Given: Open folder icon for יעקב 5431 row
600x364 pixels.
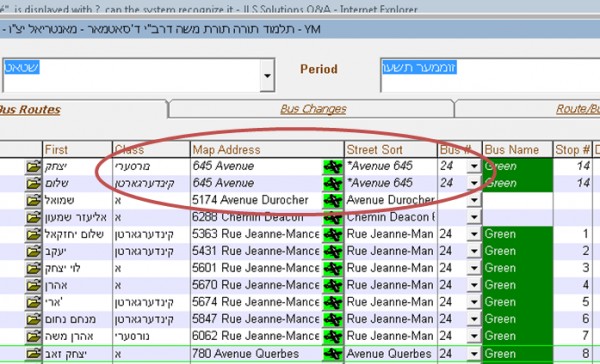Looking at the screenshot, I should click(x=33, y=251).
